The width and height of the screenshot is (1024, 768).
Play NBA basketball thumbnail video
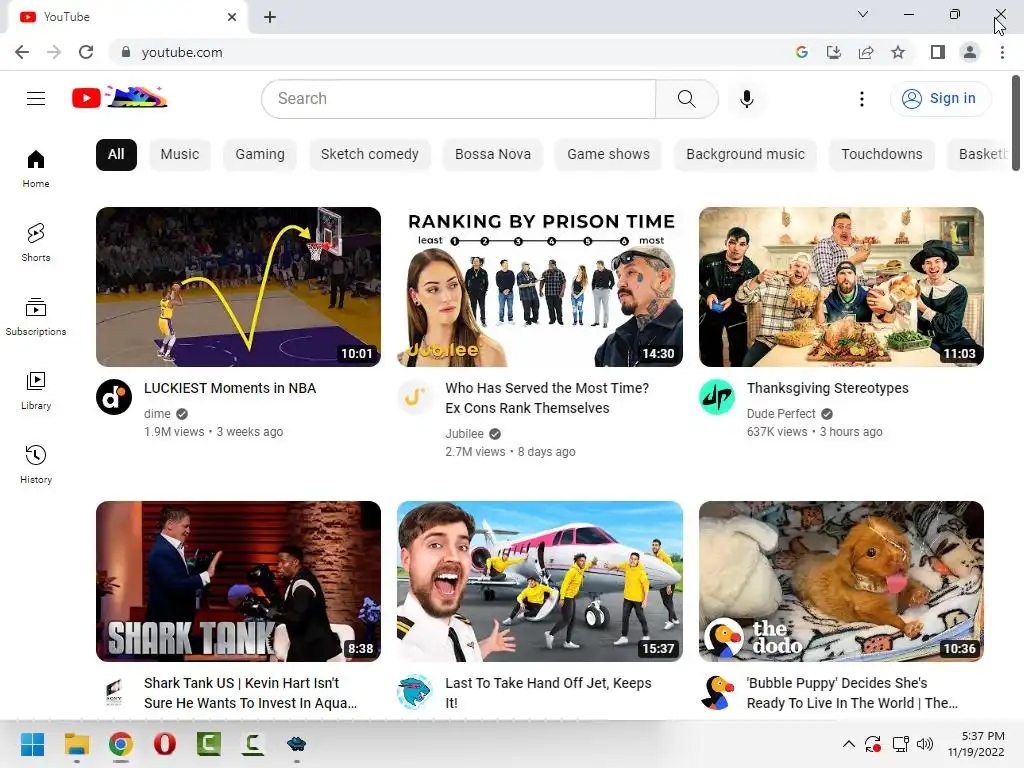click(x=238, y=287)
